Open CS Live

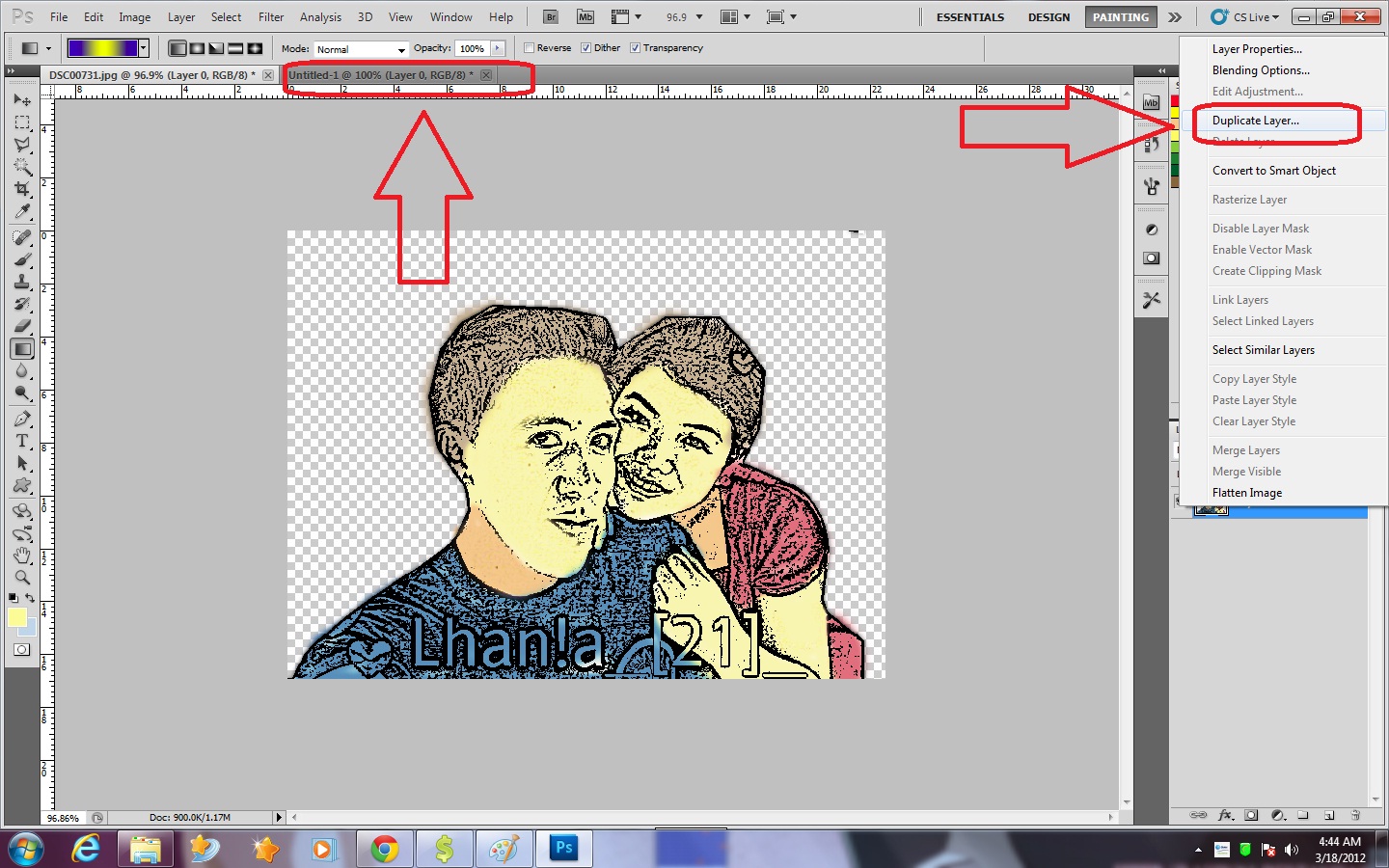point(1245,16)
